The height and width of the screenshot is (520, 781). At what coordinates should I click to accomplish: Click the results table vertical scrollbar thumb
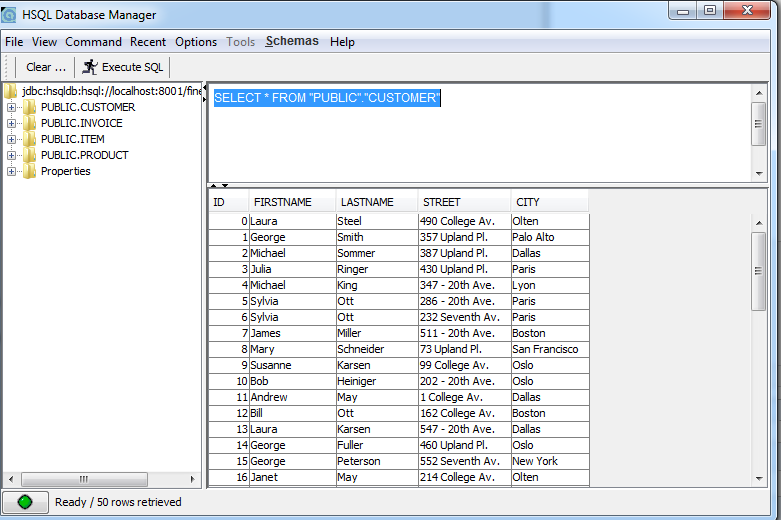(x=759, y=271)
